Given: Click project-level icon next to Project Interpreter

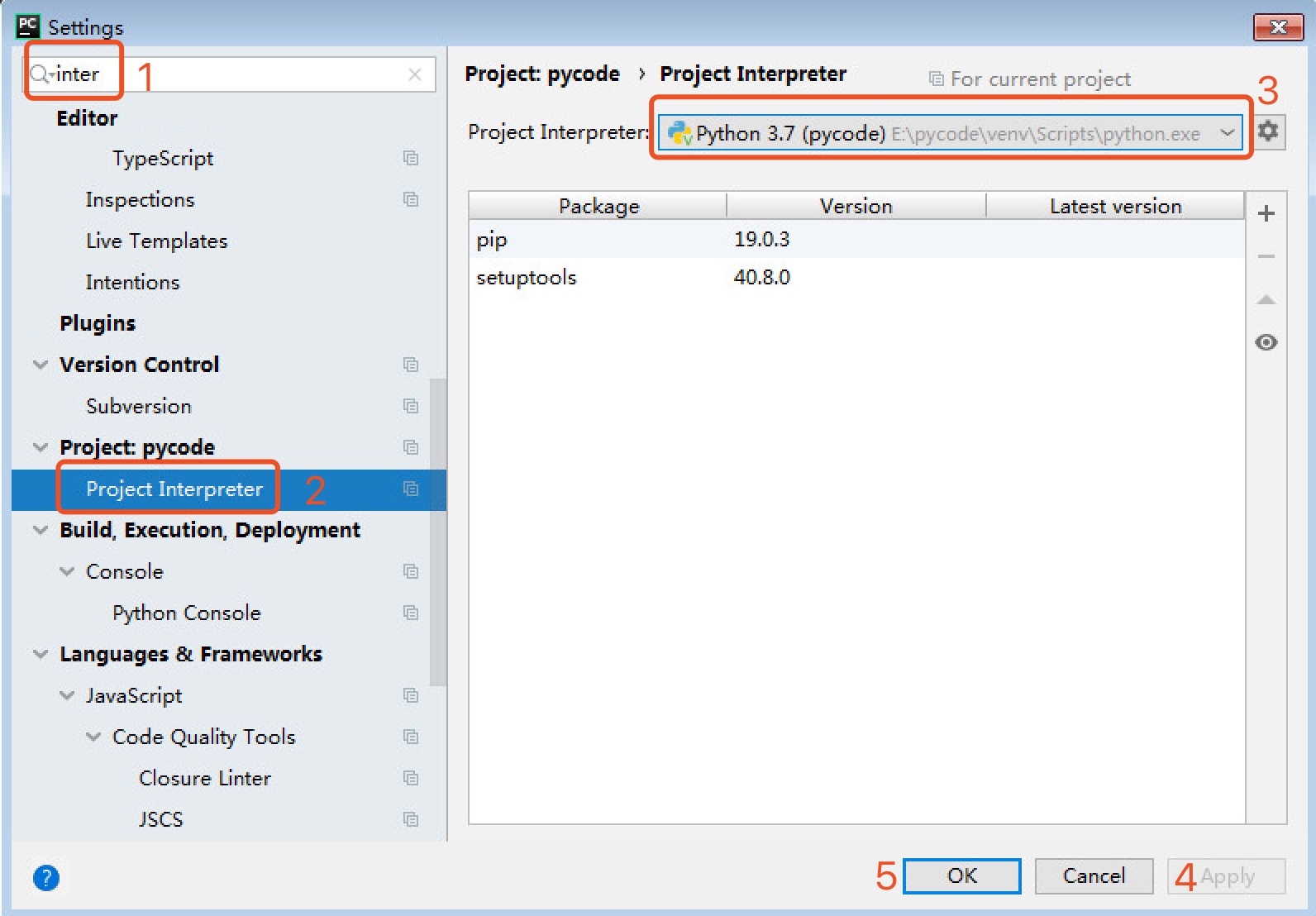Looking at the screenshot, I should coord(411,489).
